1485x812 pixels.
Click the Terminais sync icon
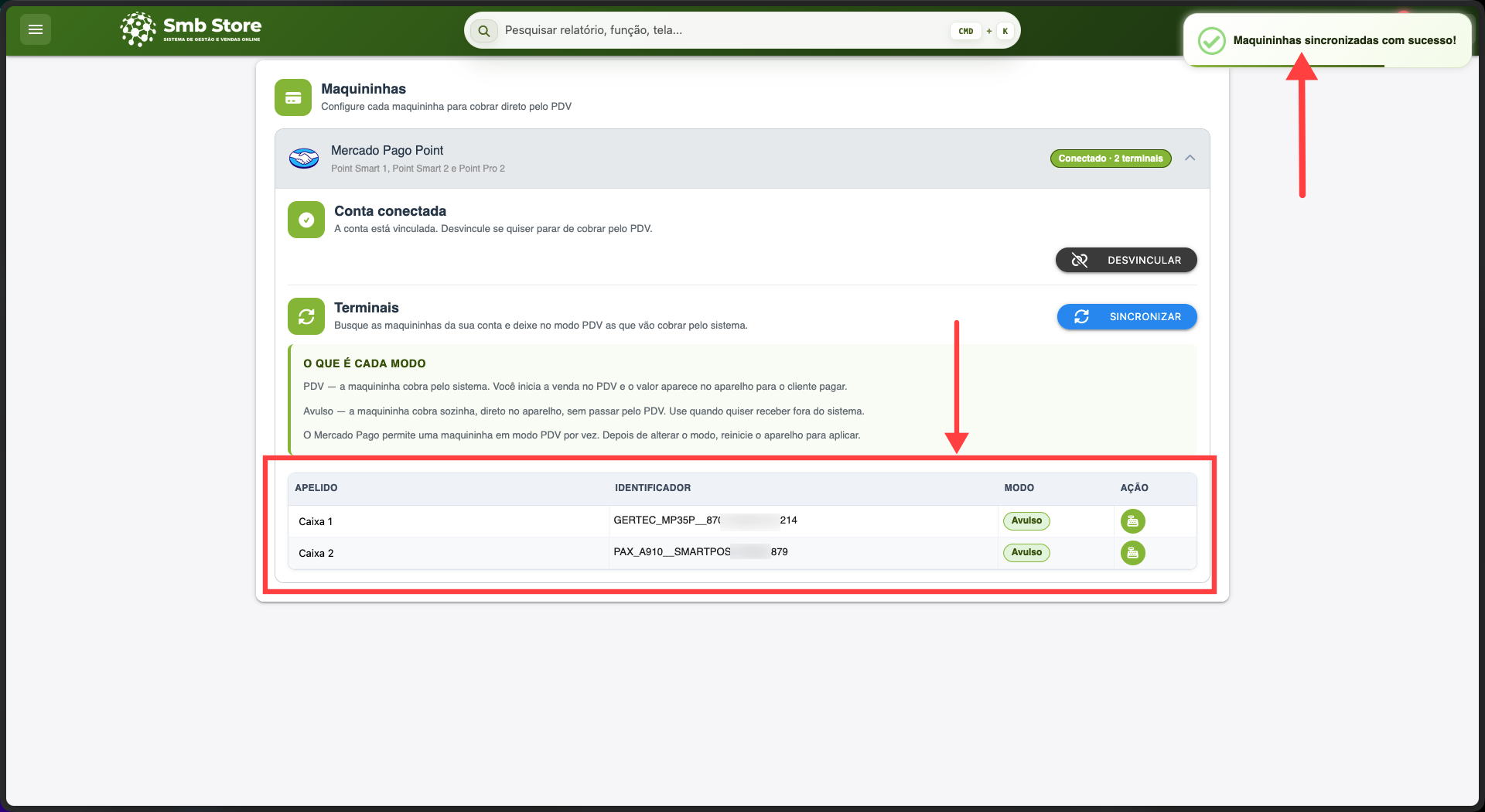(x=306, y=316)
